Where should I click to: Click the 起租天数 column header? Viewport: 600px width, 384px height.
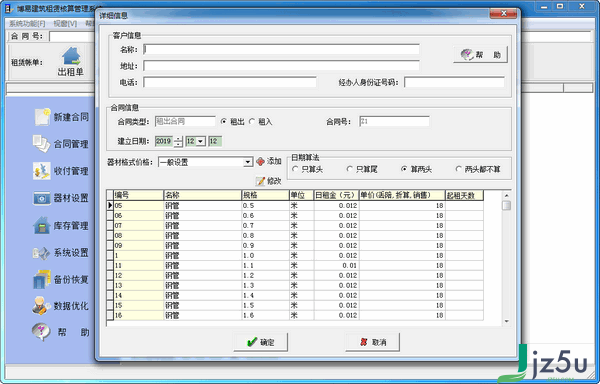point(464,195)
